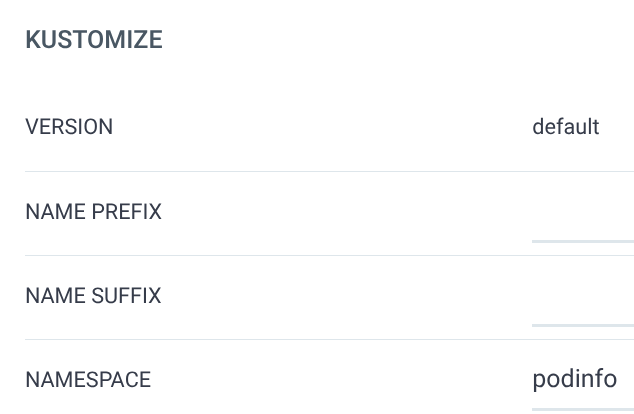The height and width of the screenshot is (414, 634).
Task: Open the version dropdown showing default
Action: click(566, 127)
